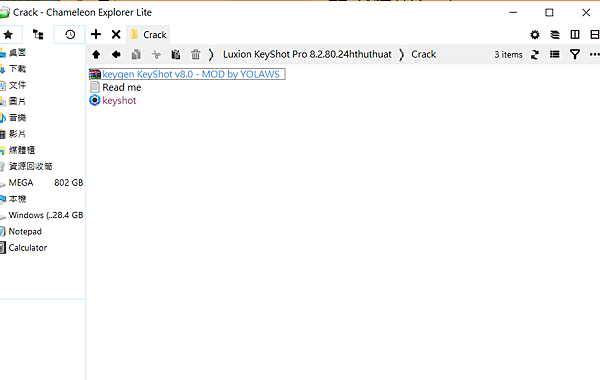Click keygen archive file icon
This screenshot has width=600, height=380.
(95, 74)
